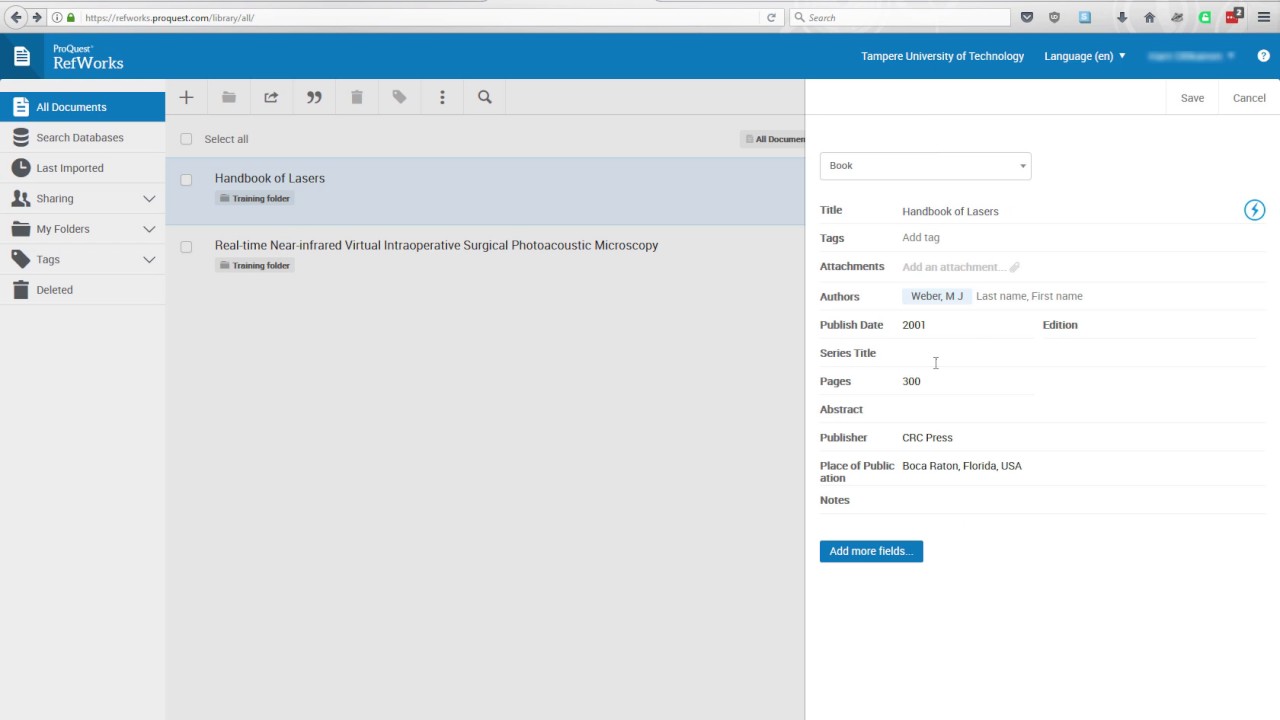Click the assign to folder icon
1280x720 pixels.
click(x=229, y=98)
